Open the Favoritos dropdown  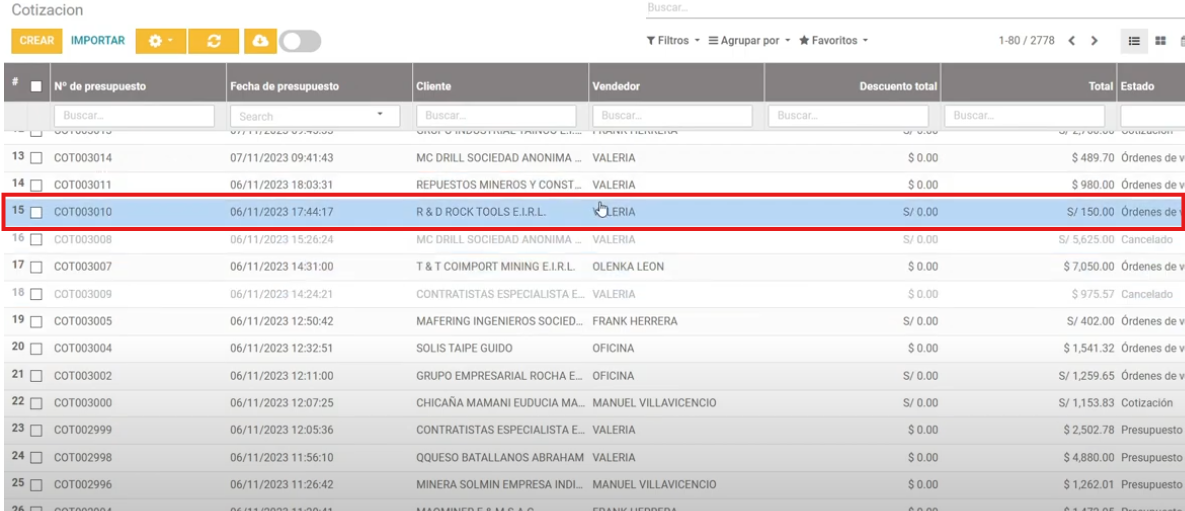pos(834,41)
